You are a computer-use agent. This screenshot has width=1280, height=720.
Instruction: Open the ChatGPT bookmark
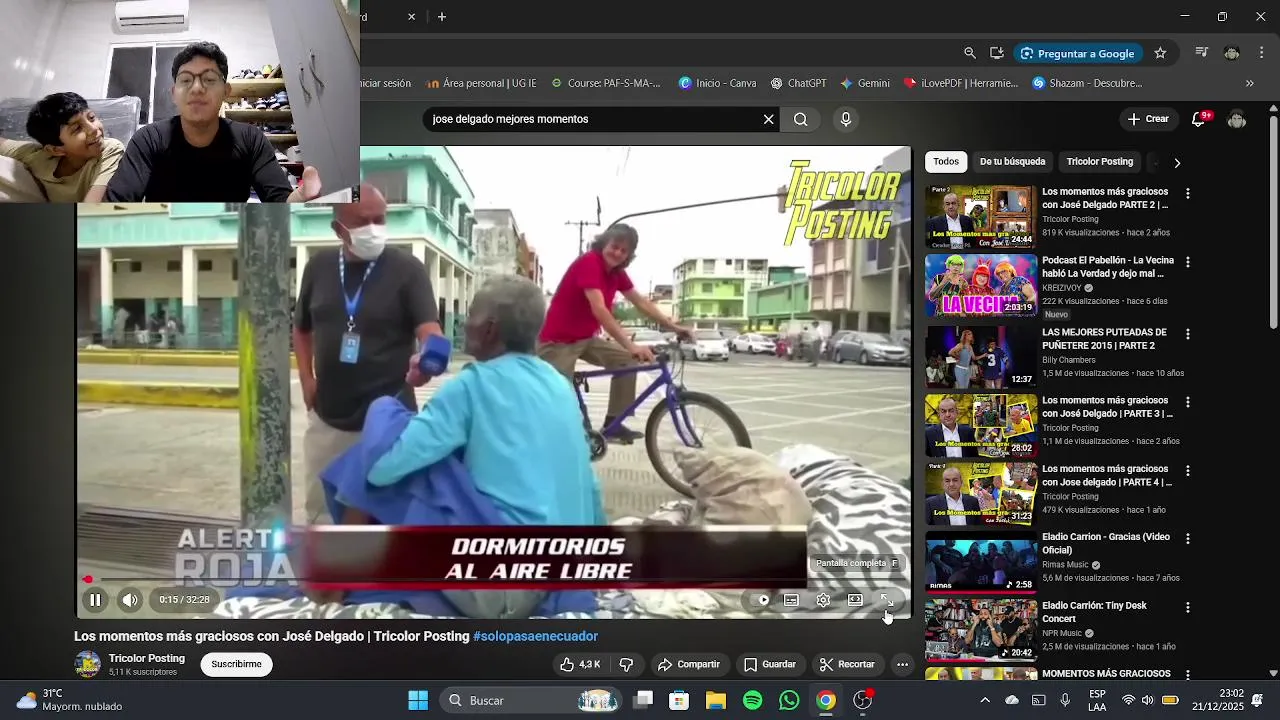point(798,83)
